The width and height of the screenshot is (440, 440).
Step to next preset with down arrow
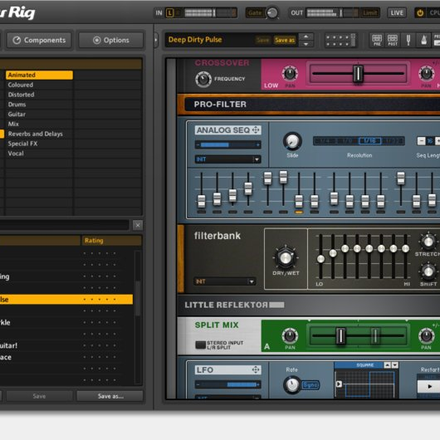pos(306,44)
